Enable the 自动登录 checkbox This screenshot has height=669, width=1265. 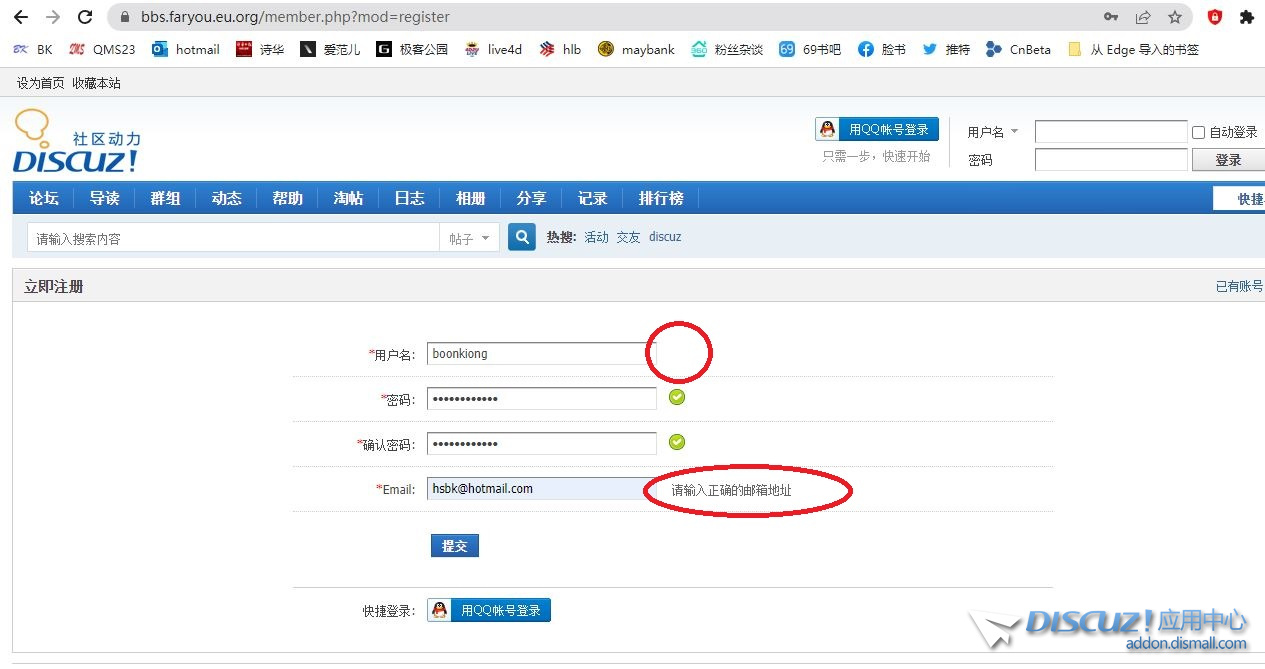pyautogui.click(x=1198, y=132)
